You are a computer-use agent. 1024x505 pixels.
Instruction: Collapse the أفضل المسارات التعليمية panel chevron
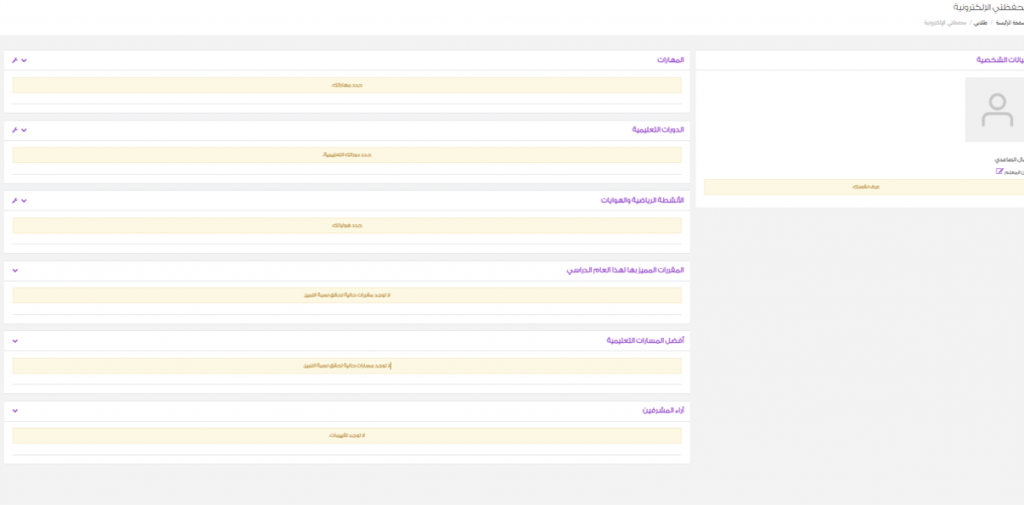(15, 340)
